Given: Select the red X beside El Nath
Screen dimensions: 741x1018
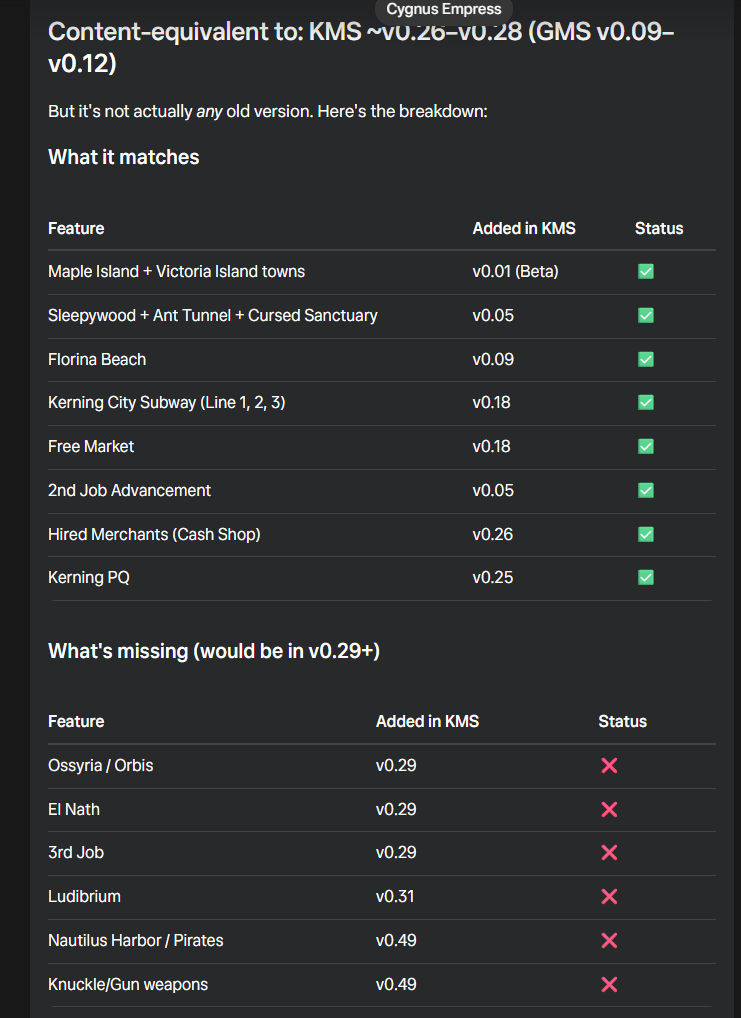Looking at the screenshot, I should click(609, 809).
